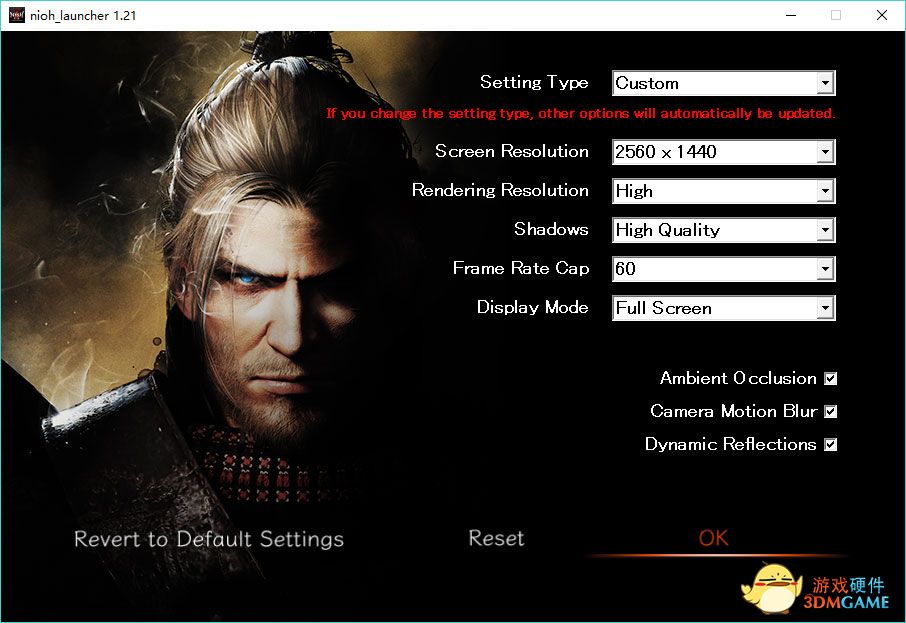Click the Shadows label
The height and width of the screenshot is (623, 906).
(551, 229)
